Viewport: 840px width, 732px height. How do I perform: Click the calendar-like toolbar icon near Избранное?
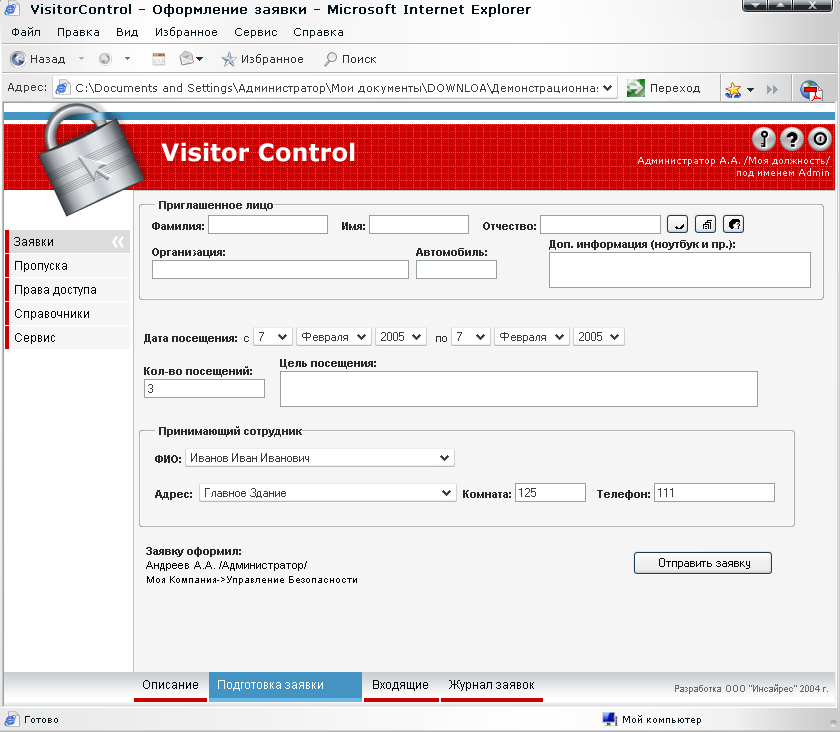pyautogui.click(x=159, y=59)
